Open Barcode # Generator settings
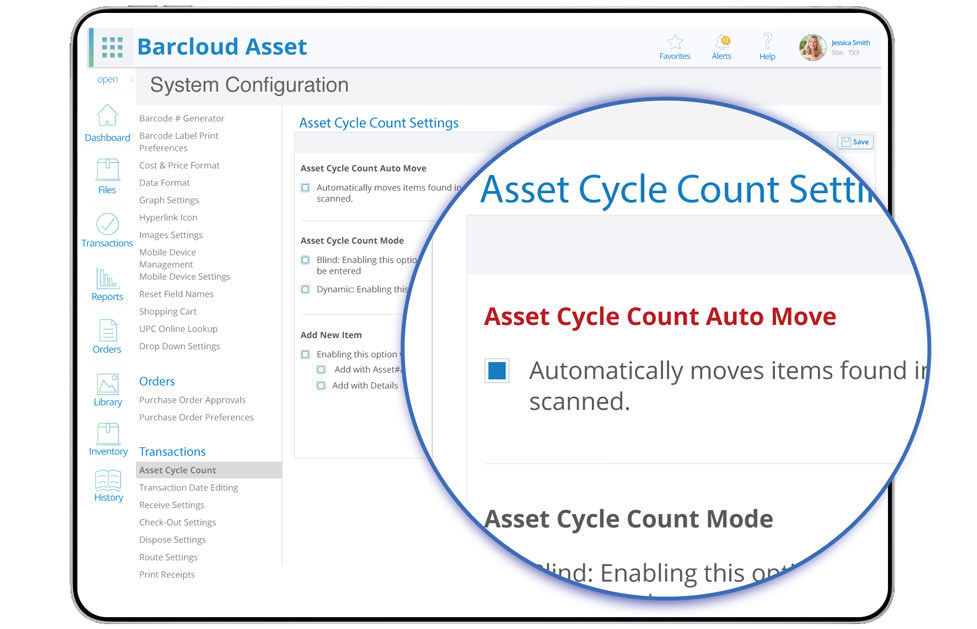This screenshot has height=629, width=977. pos(181,118)
